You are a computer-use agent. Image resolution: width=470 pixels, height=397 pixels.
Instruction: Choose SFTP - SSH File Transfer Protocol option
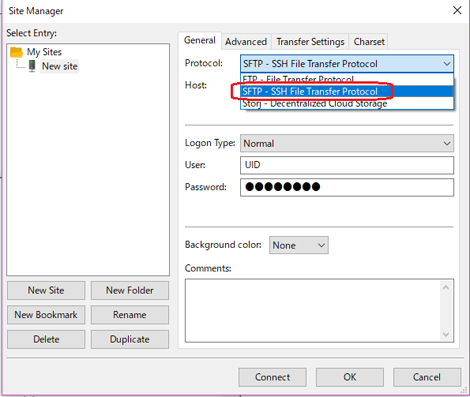(347, 91)
